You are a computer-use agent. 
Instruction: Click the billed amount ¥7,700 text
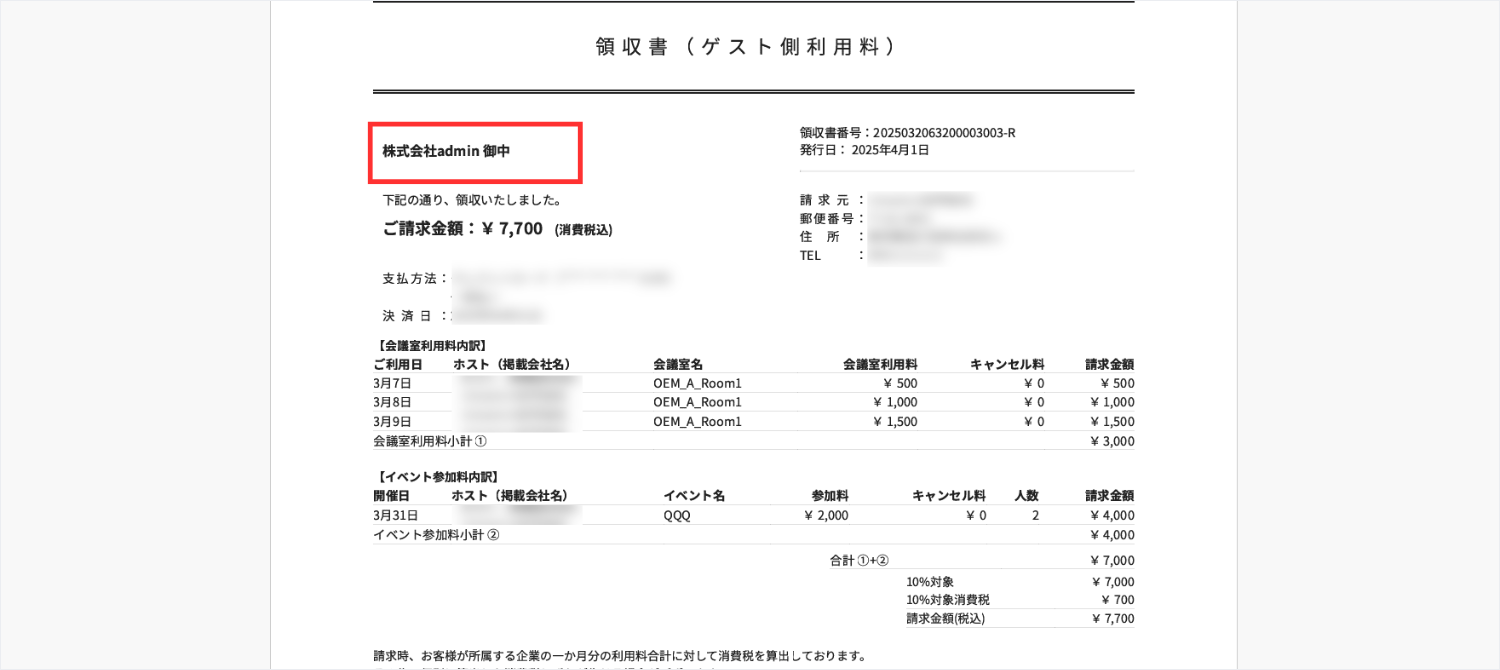point(515,228)
